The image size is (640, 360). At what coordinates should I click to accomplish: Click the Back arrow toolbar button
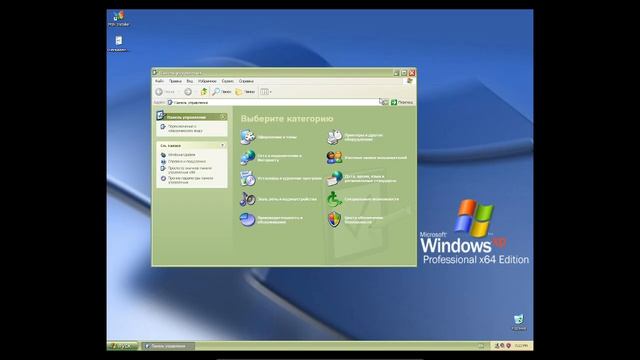tap(165, 92)
